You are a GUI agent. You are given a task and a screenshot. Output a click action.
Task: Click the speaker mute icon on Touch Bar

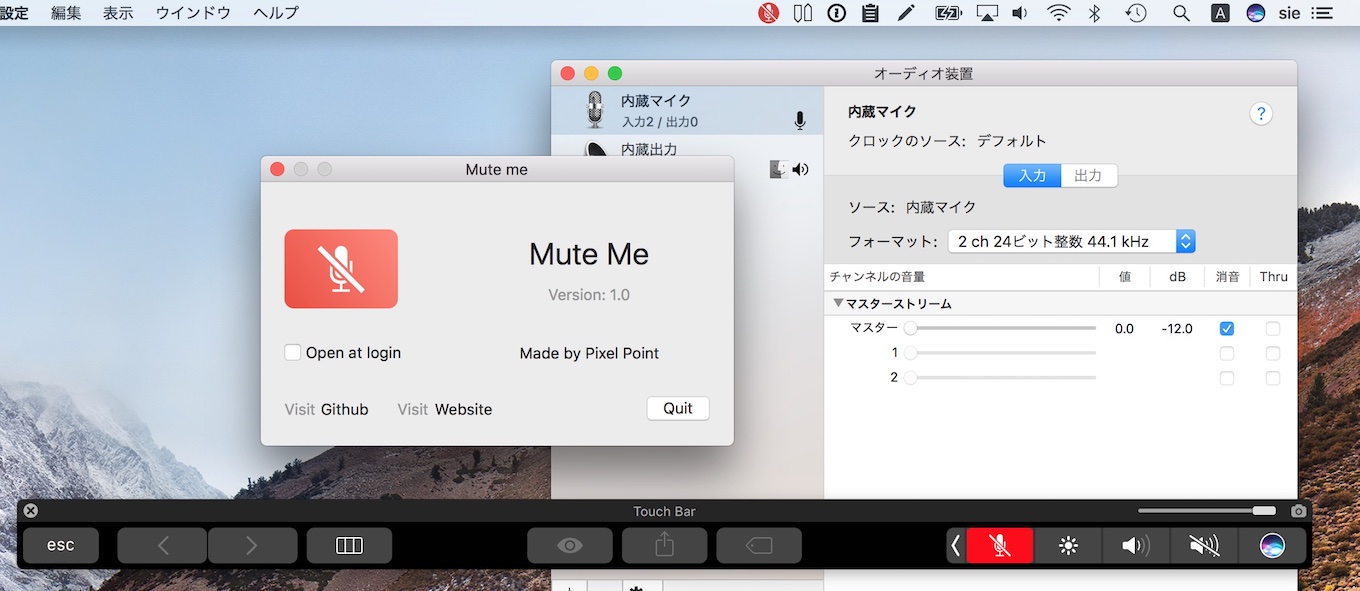click(x=1203, y=545)
